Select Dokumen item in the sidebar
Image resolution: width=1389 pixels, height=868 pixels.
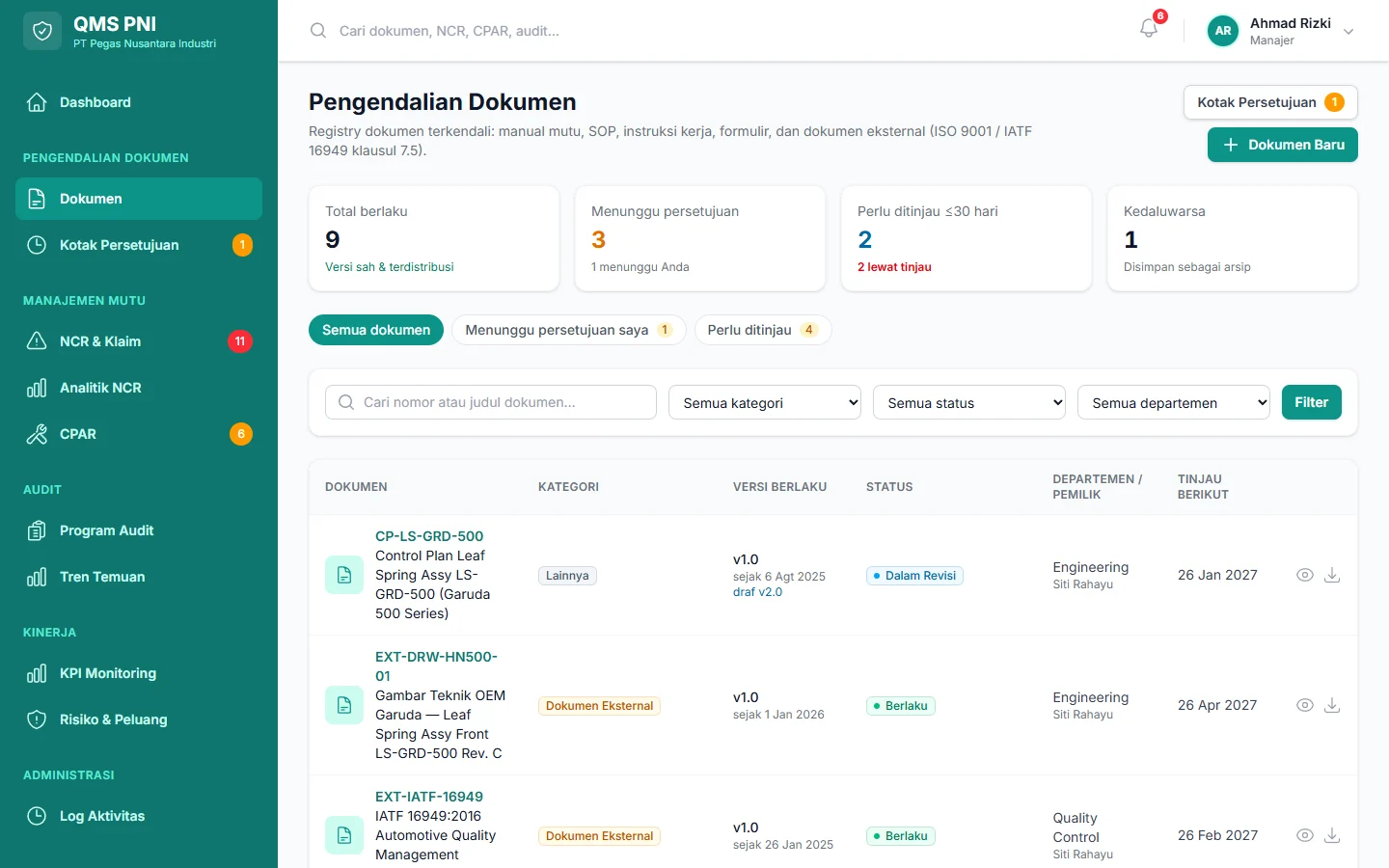pyautogui.click(x=139, y=199)
